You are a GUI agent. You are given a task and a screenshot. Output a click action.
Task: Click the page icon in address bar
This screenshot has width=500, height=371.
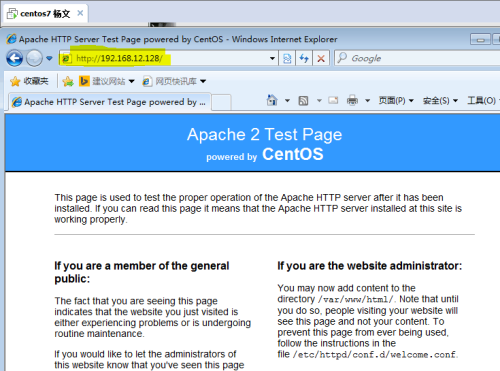(66, 59)
